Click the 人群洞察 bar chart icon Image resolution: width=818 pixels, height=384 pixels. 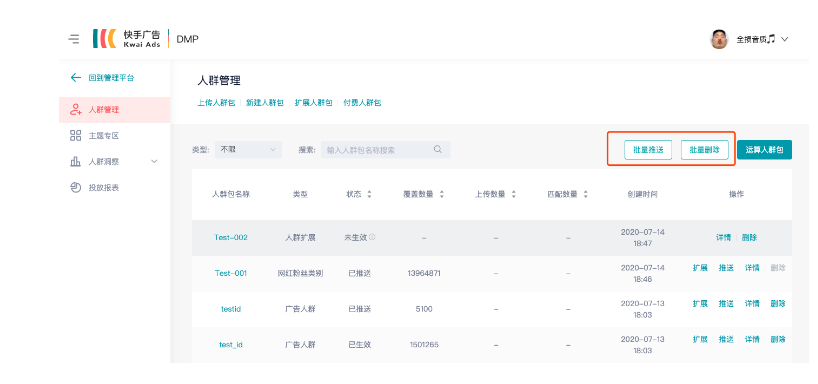coord(76,162)
